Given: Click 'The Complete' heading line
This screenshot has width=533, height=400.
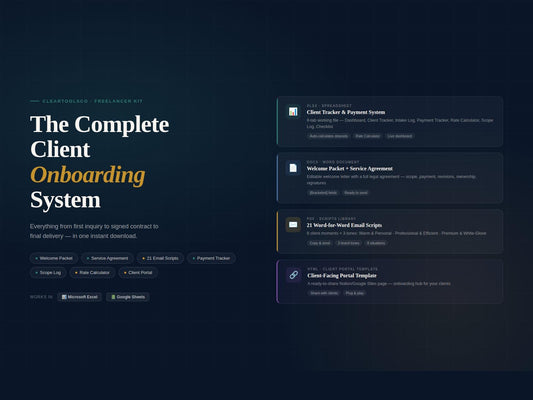Looking at the screenshot, I should (100, 124).
